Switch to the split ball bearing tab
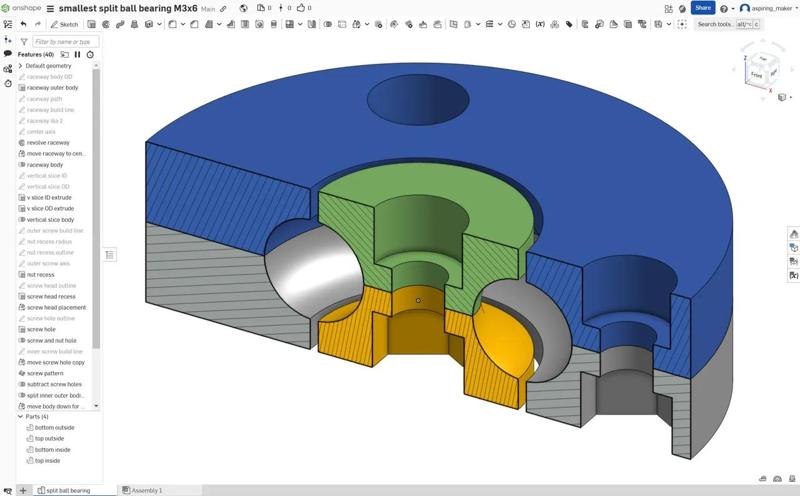Screen dimensions: 800x496 click(74, 490)
